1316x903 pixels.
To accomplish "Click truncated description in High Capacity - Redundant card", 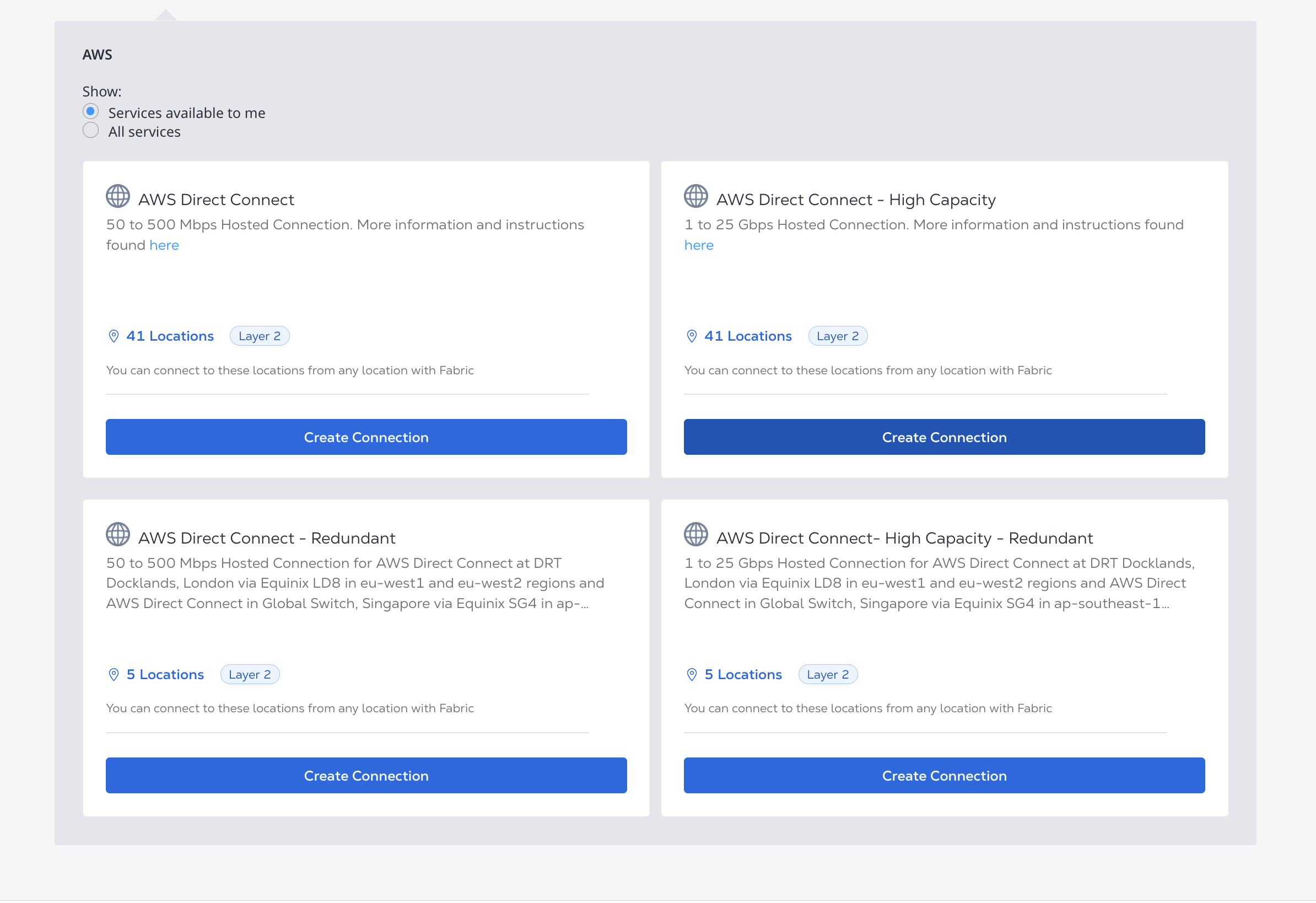I will coord(940,583).
